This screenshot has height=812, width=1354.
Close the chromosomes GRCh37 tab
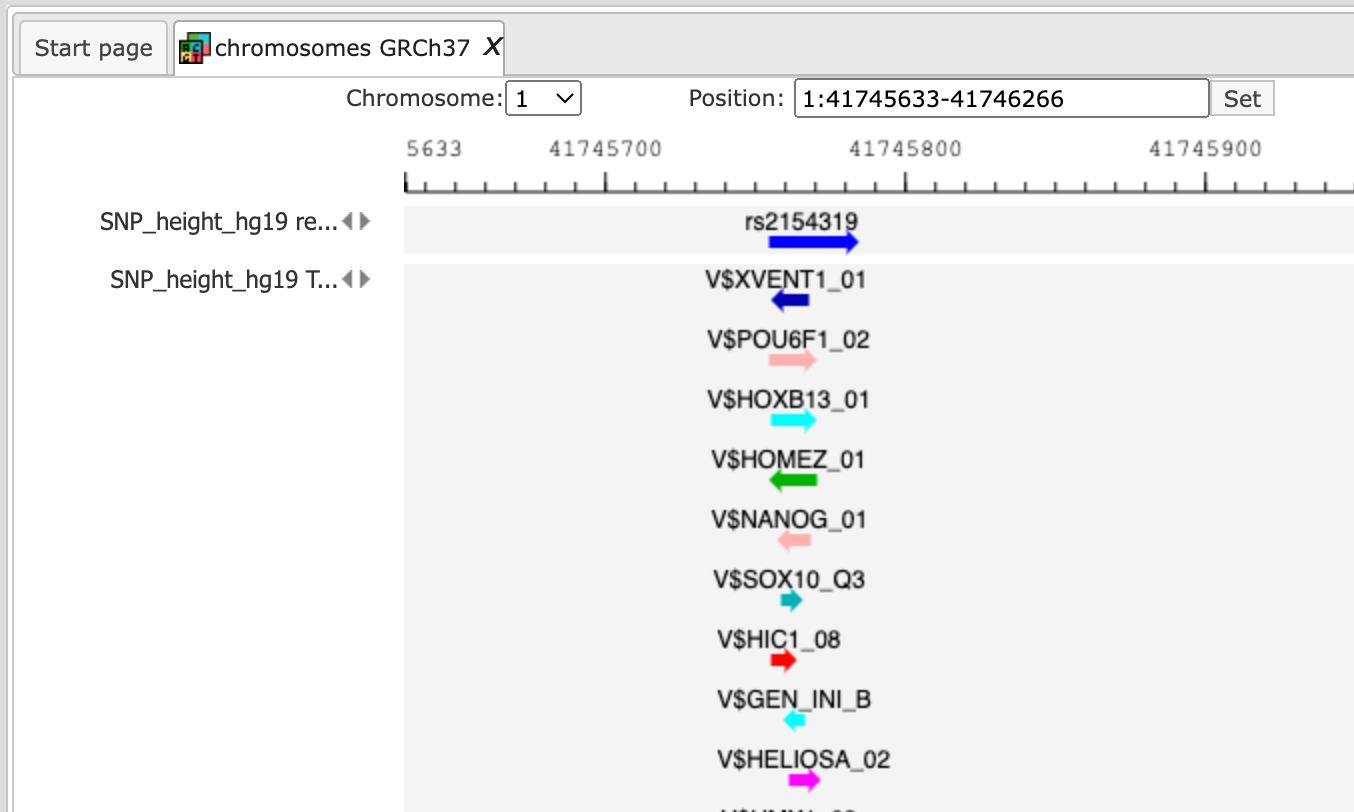click(x=492, y=46)
